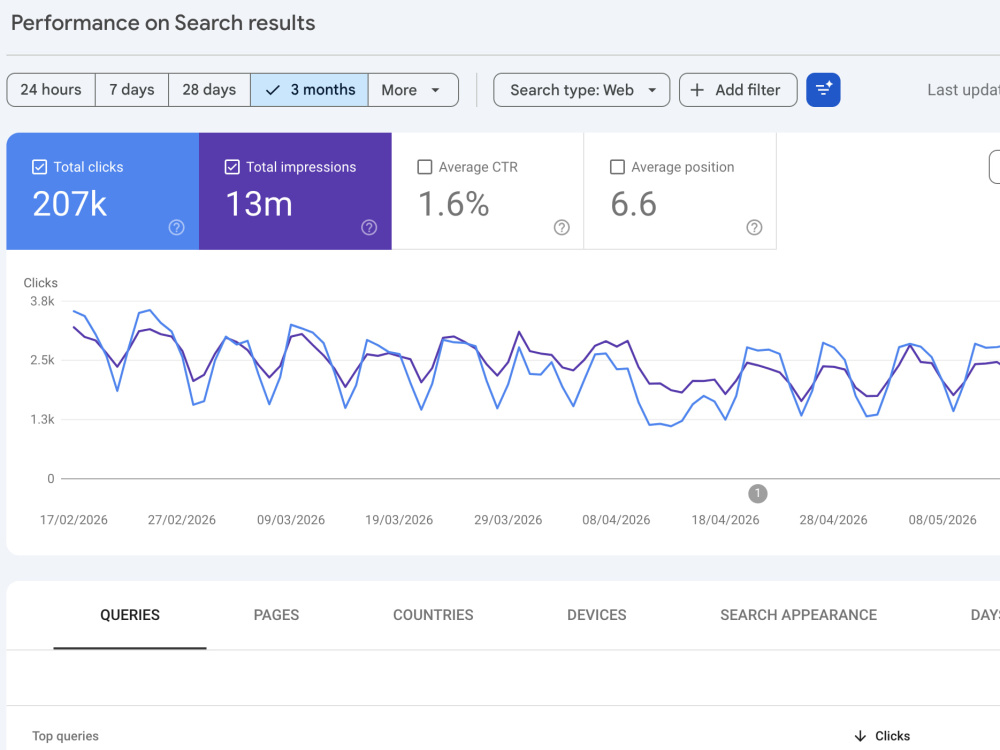Switch to the PAGES tab
The image size is (1000, 750).
tap(276, 615)
